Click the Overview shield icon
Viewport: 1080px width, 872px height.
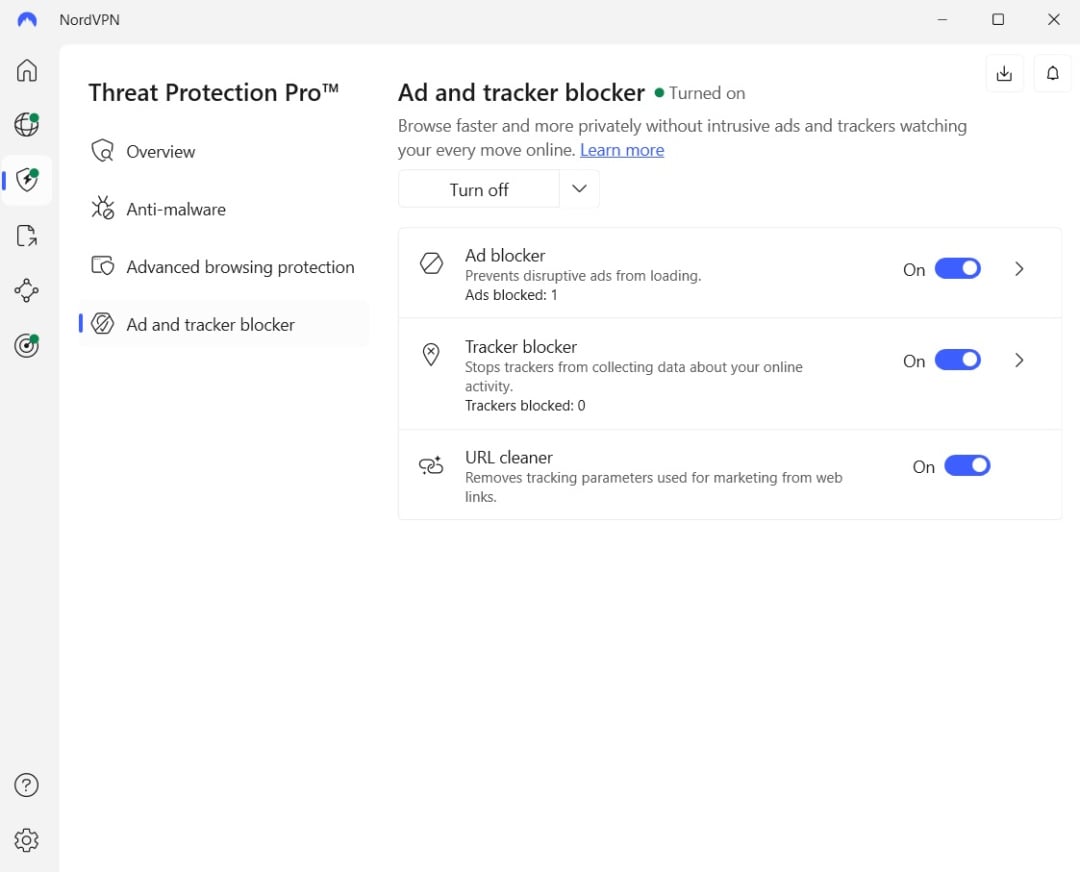click(x=103, y=151)
